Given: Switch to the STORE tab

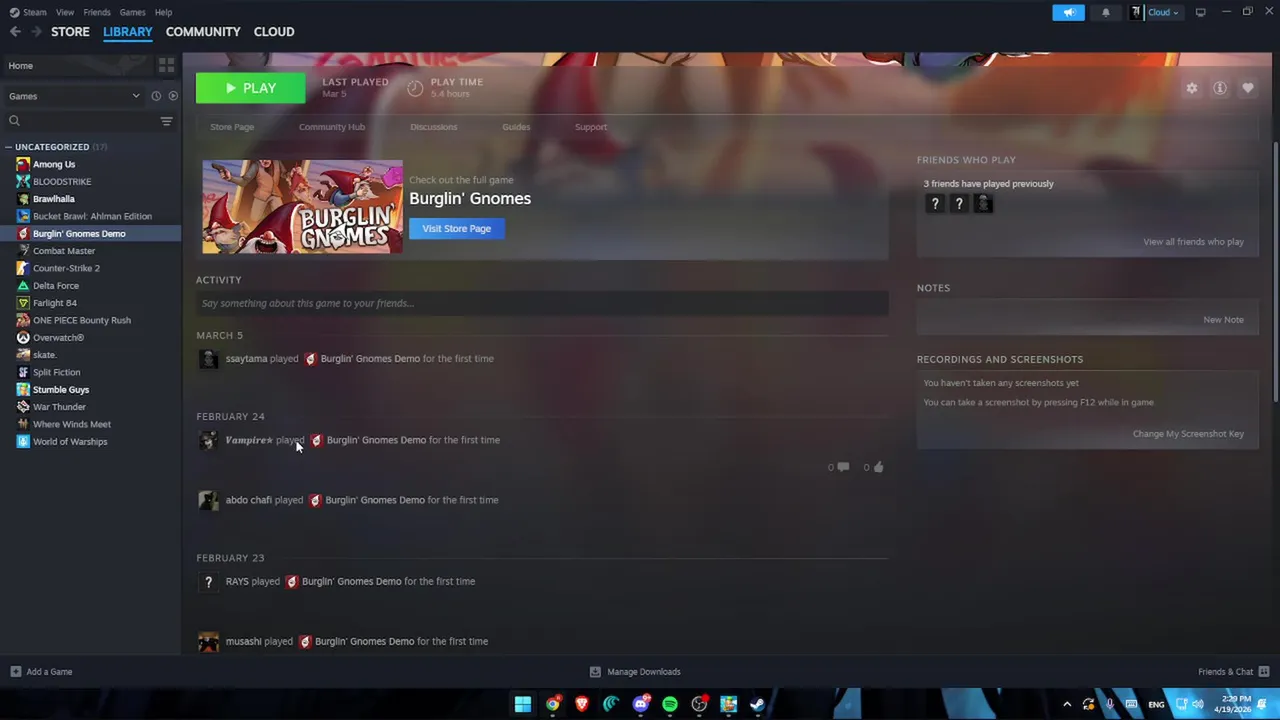Looking at the screenshot, I should click(x=70, y=32).
